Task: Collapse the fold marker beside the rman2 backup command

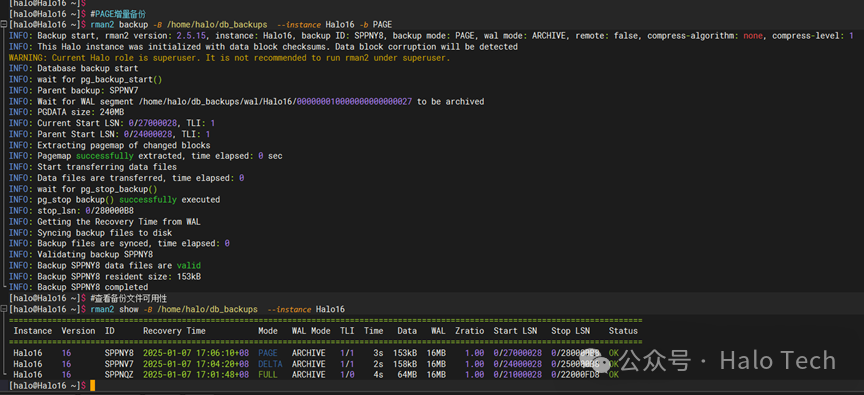Action: tap(3, 25)
